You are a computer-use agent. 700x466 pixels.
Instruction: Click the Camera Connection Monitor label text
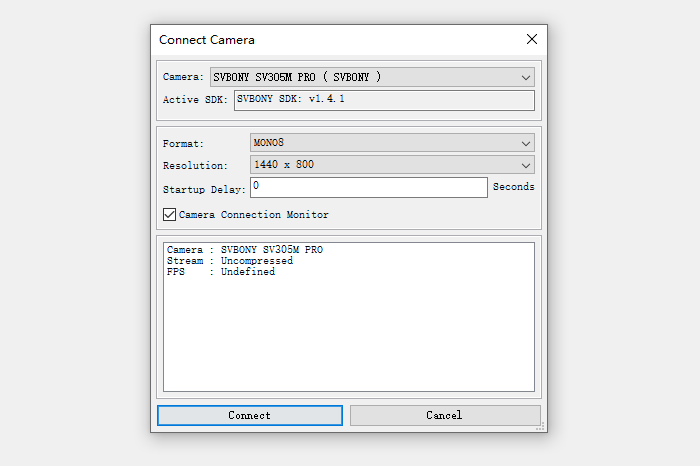(x=253, y=215)
